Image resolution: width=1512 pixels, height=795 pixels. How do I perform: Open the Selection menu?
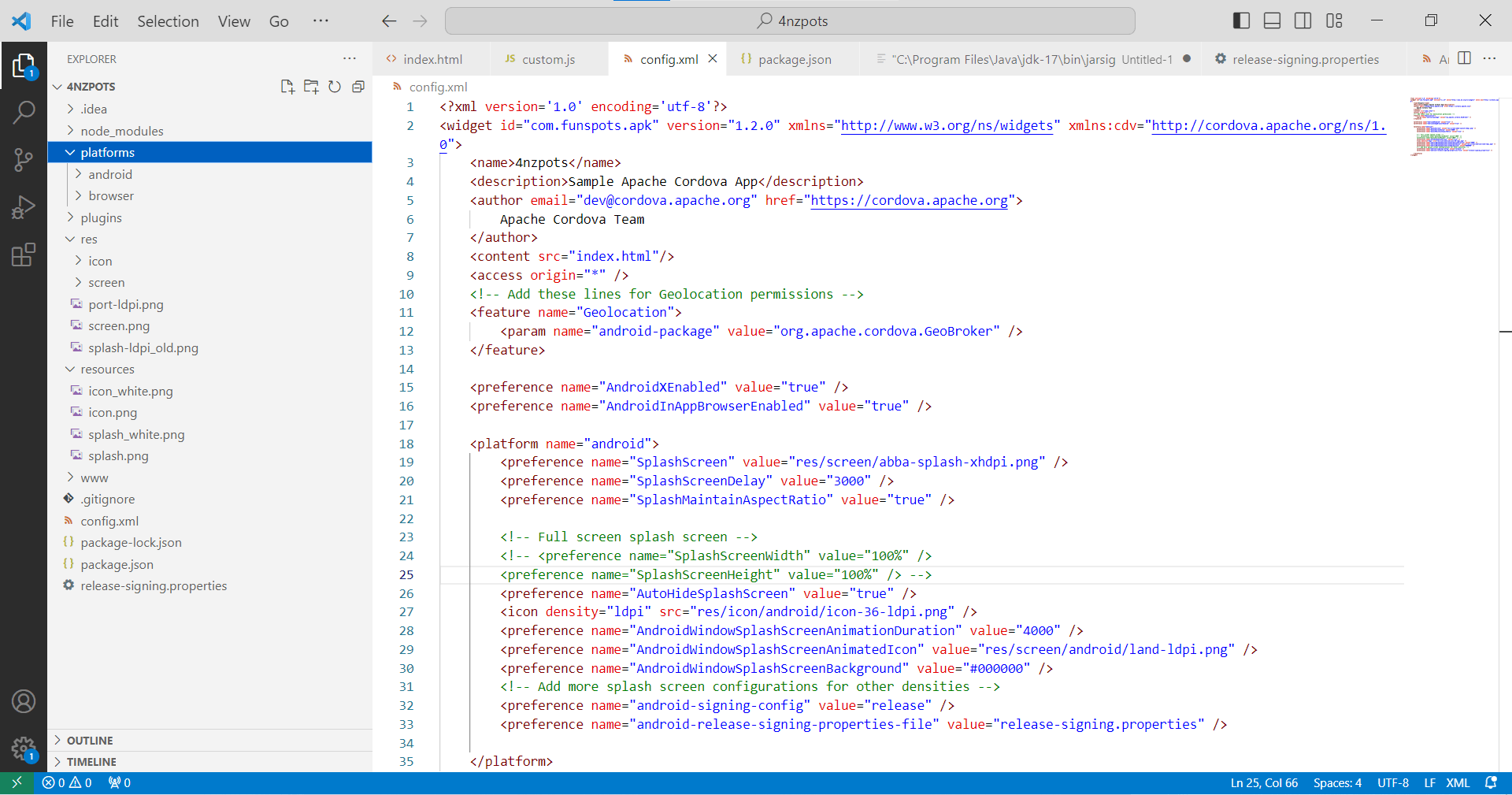(x=168, y=21)
